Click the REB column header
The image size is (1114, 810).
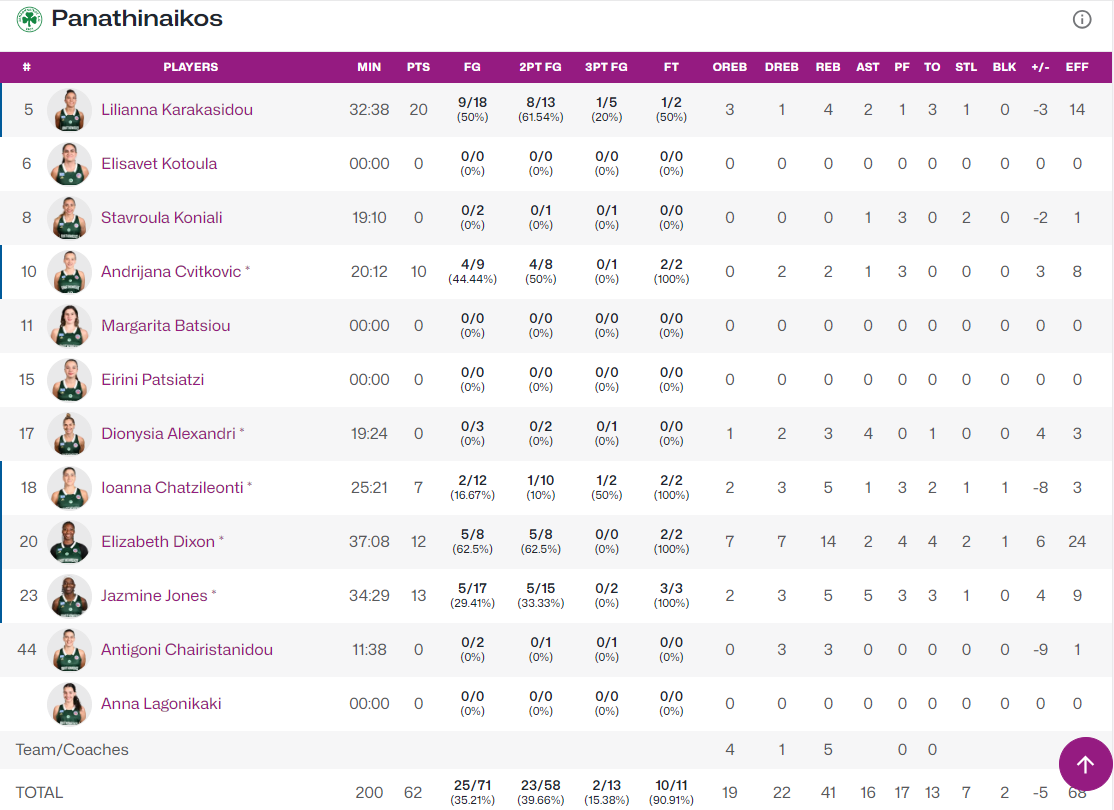pyautogui.click(x=828, y=67)
